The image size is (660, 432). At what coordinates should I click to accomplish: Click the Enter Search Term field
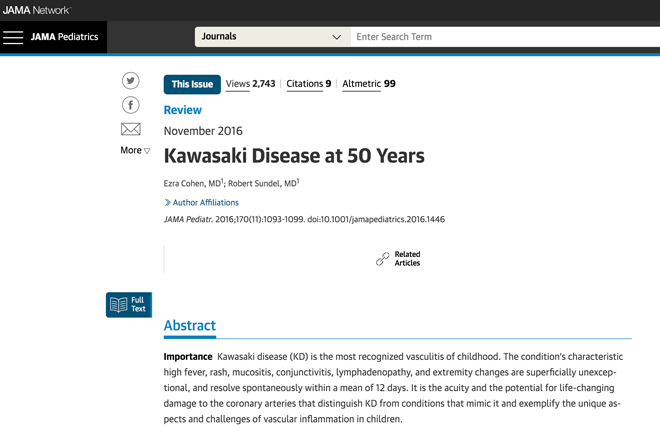505,37
